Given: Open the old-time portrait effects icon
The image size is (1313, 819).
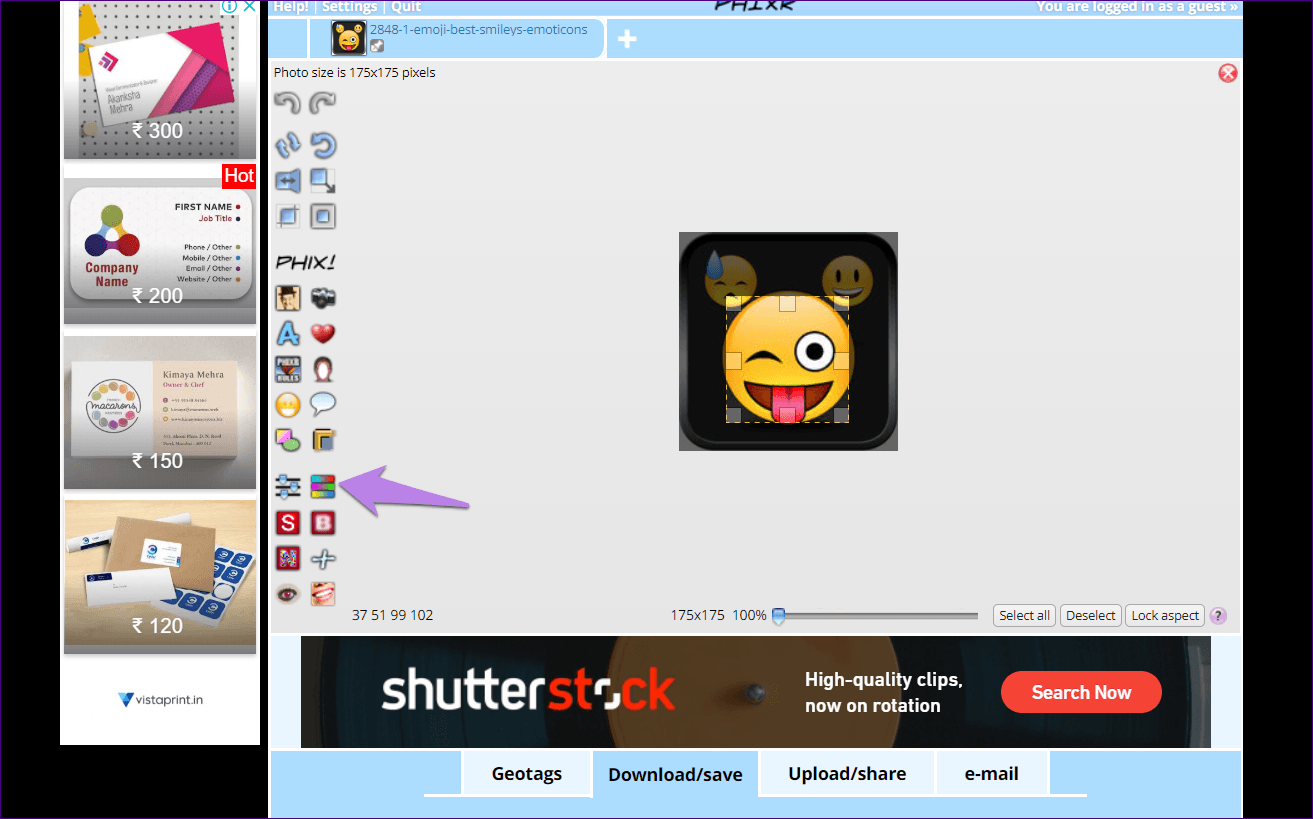Looking at the screenshot, I should pos(288,298).
